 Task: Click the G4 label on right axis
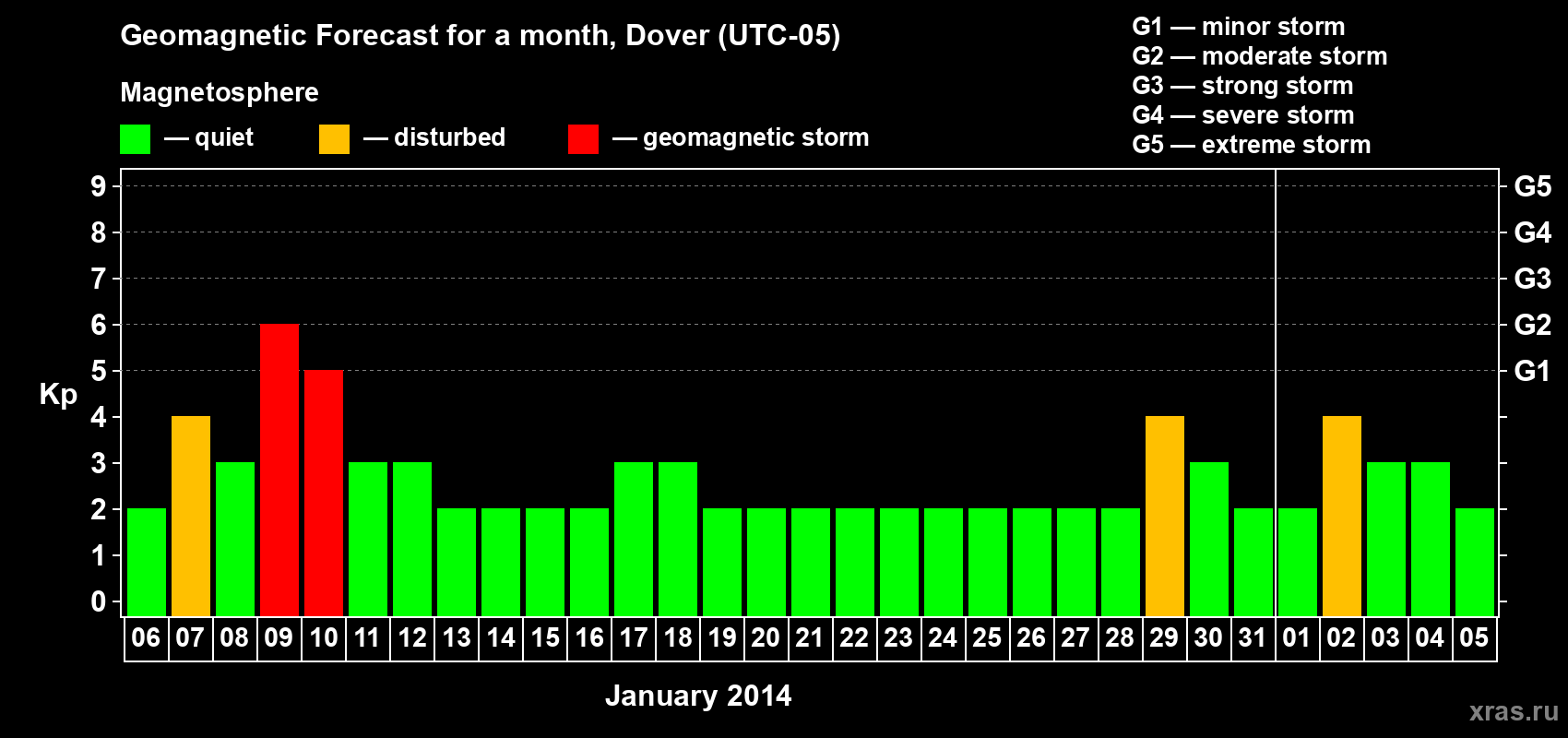click(x=1533, y=232)
